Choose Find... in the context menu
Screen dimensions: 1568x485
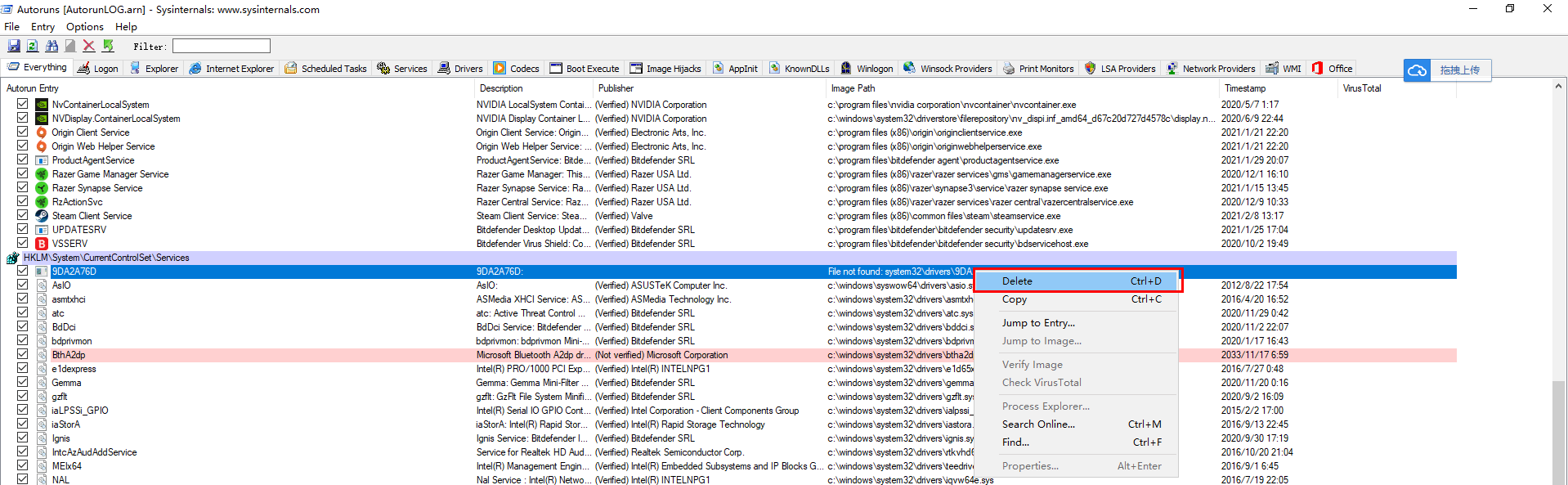[x=1076, y=442]
